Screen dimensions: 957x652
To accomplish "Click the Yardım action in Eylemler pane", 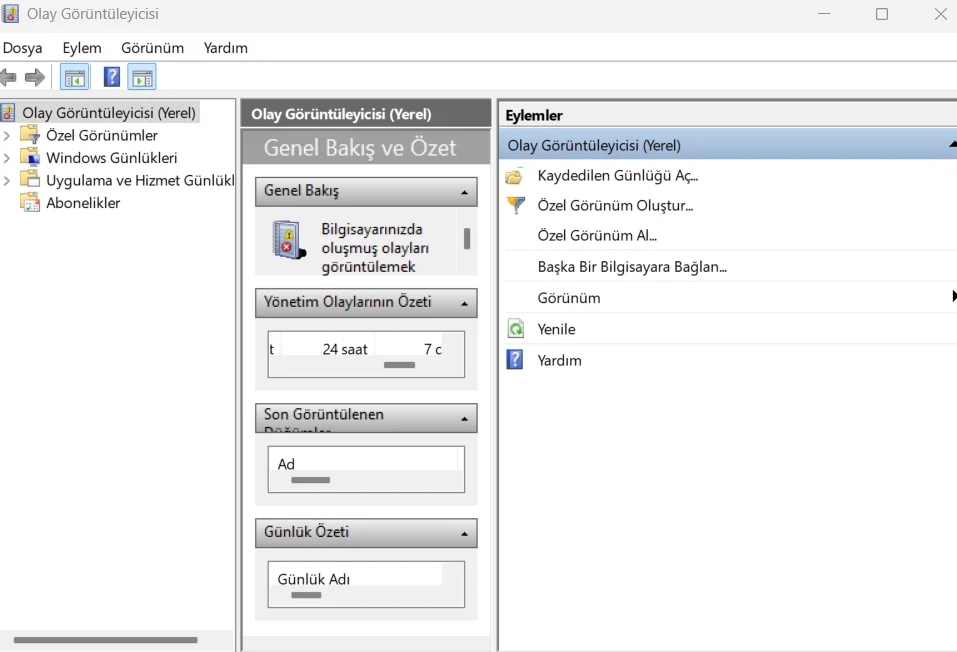I will pos(559,360).
